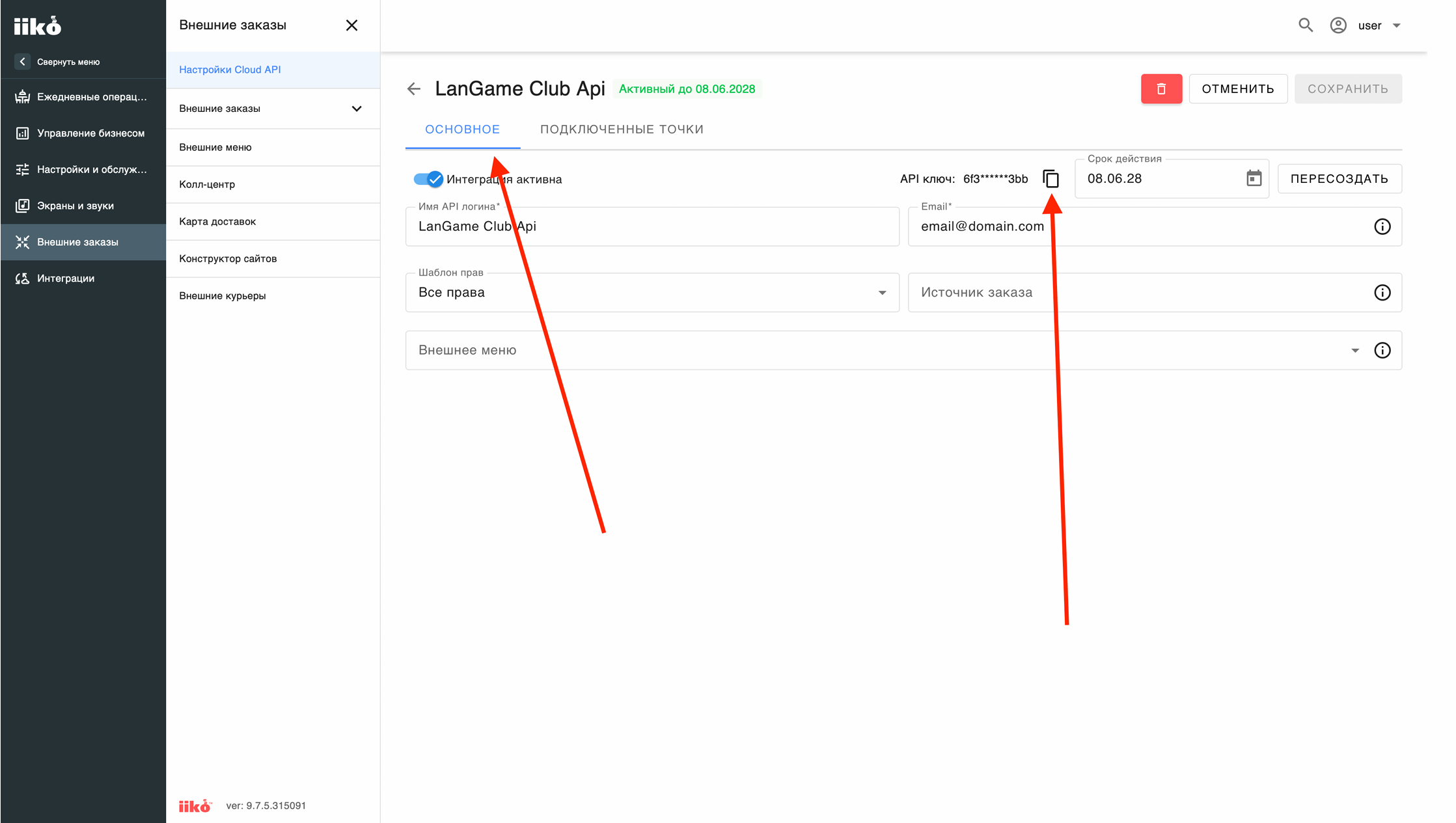Image resolution: width=1456 pixels, height=823 pixels.
Task: Switch to Подключенные точки tab
Action: pos(622,129)
